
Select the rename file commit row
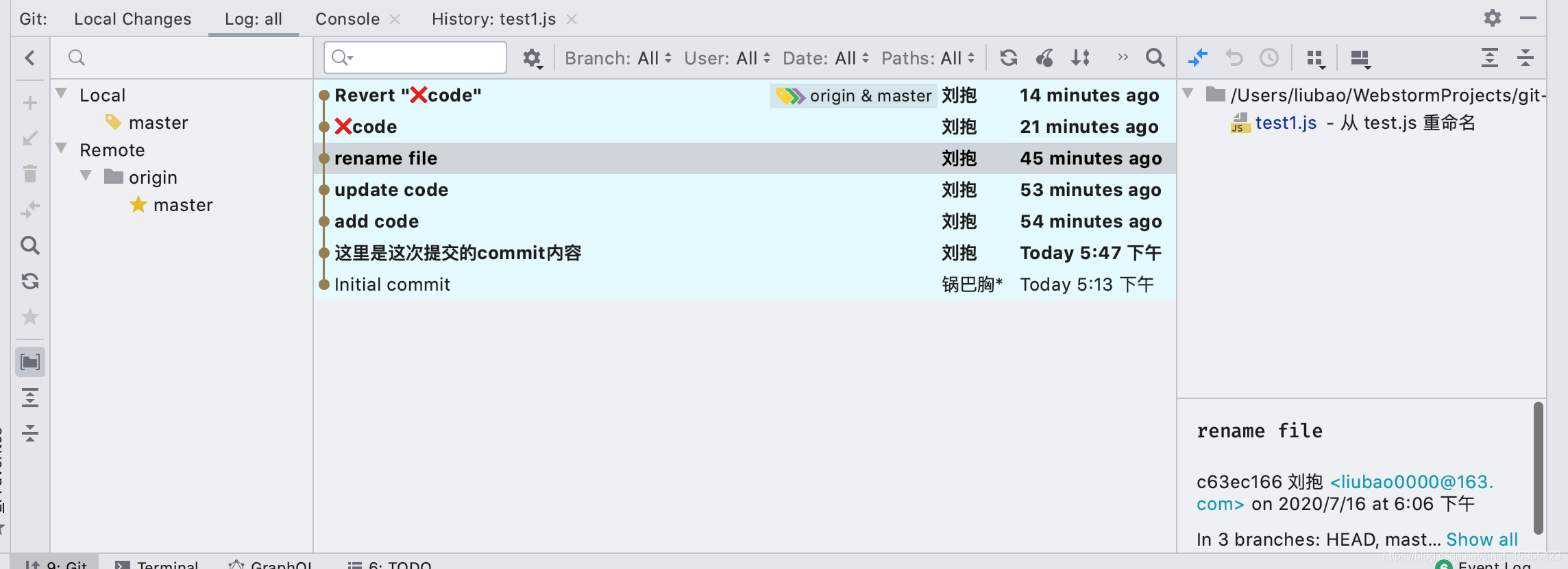pyautogui.click(x=744, y=158)
